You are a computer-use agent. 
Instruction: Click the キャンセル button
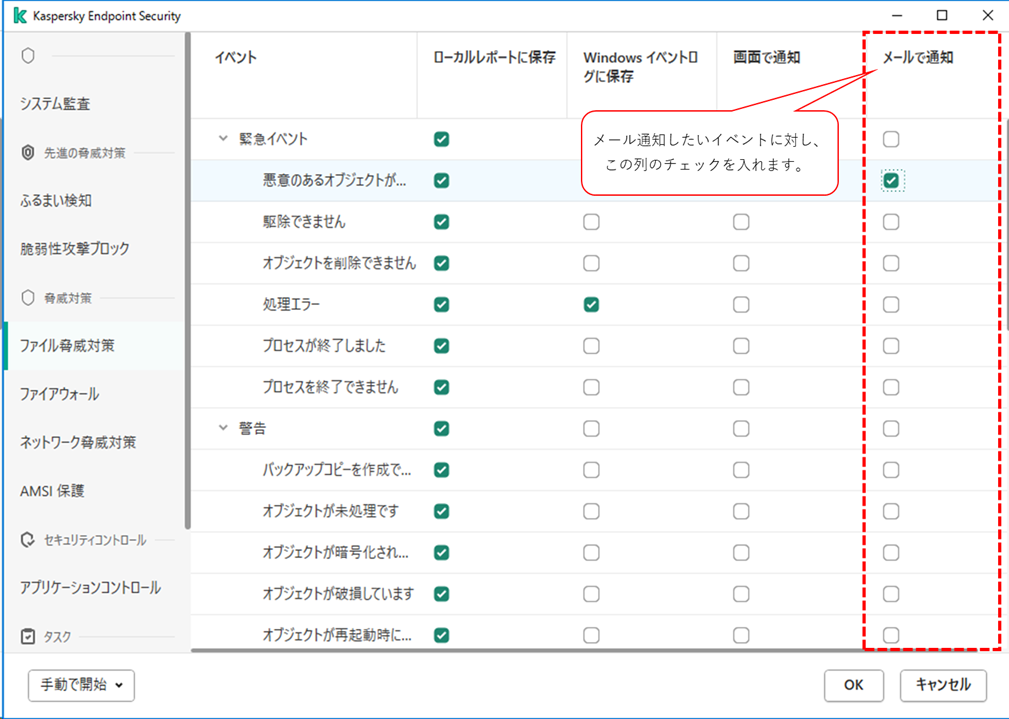(942, 686)
